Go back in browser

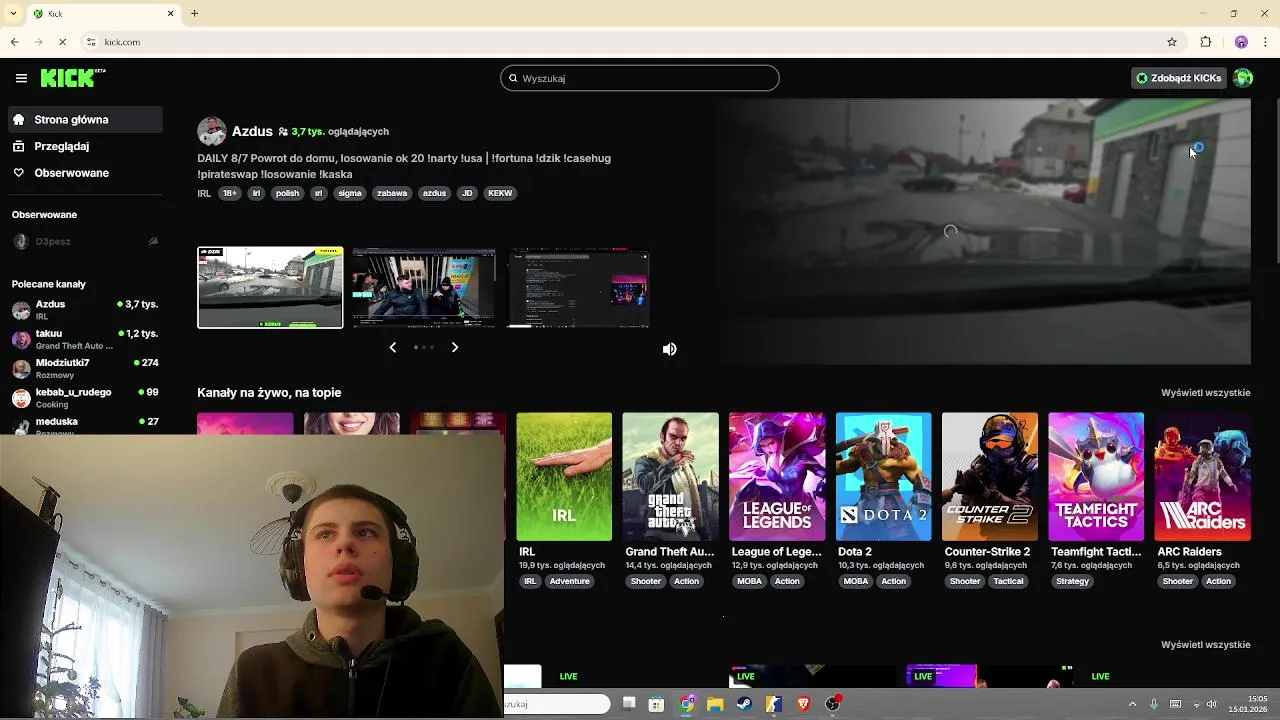tap(14, 42)
